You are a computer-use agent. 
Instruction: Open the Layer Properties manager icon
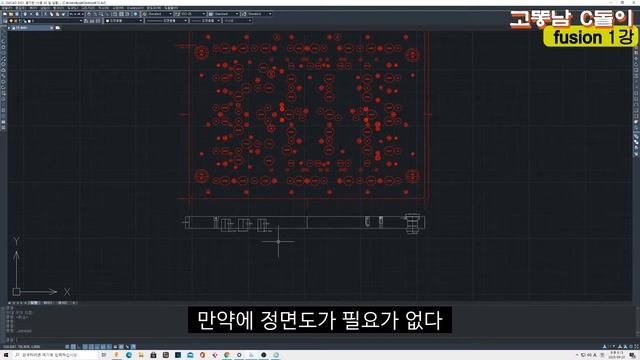5,21
